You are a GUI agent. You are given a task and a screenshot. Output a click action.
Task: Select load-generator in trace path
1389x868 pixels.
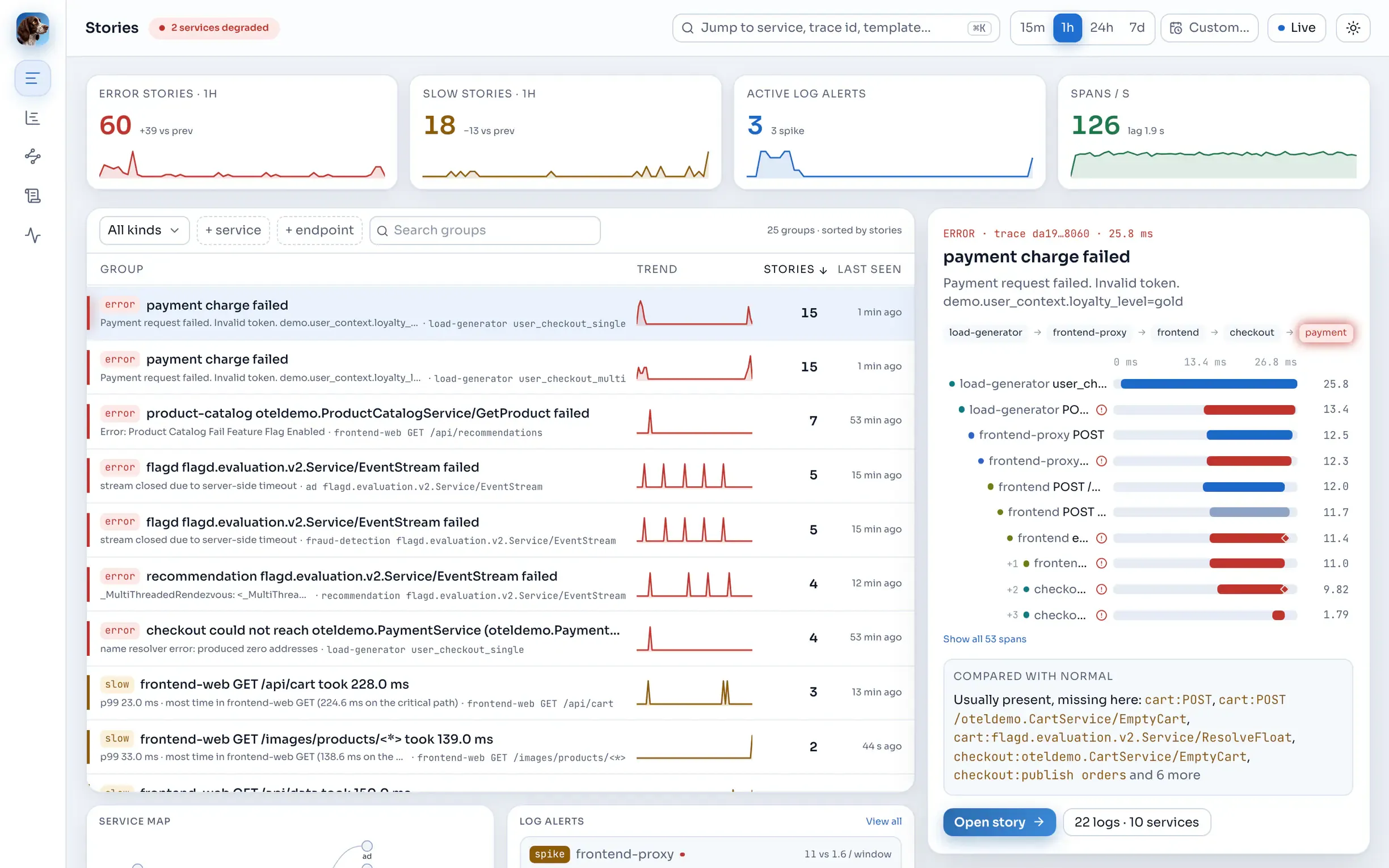click(986, 332)
